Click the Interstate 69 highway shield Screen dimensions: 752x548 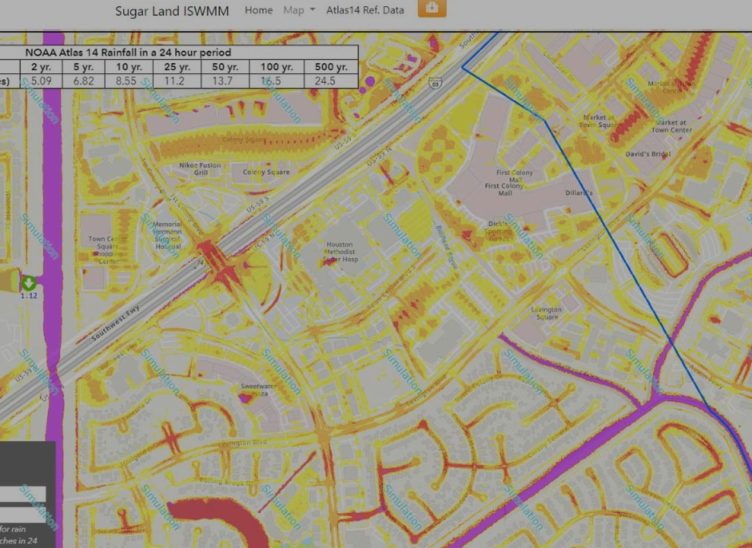pyautogui.click(x=433, y=82)
